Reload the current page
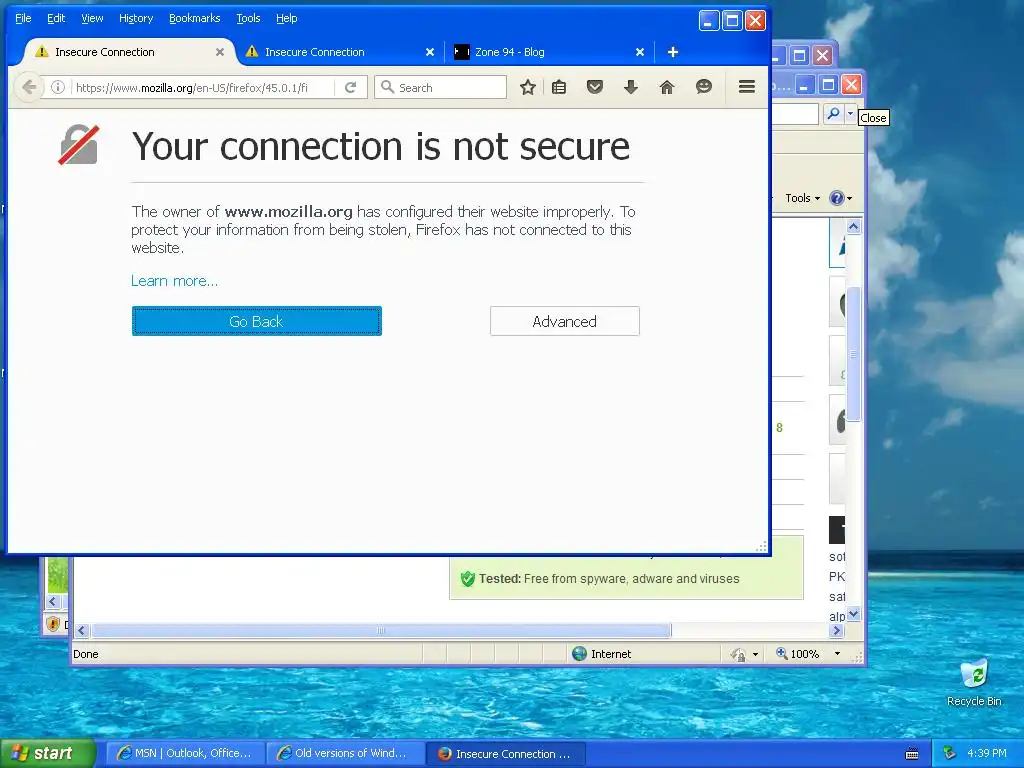Screen dimensions: 1024x768 [x=351, y=87]
